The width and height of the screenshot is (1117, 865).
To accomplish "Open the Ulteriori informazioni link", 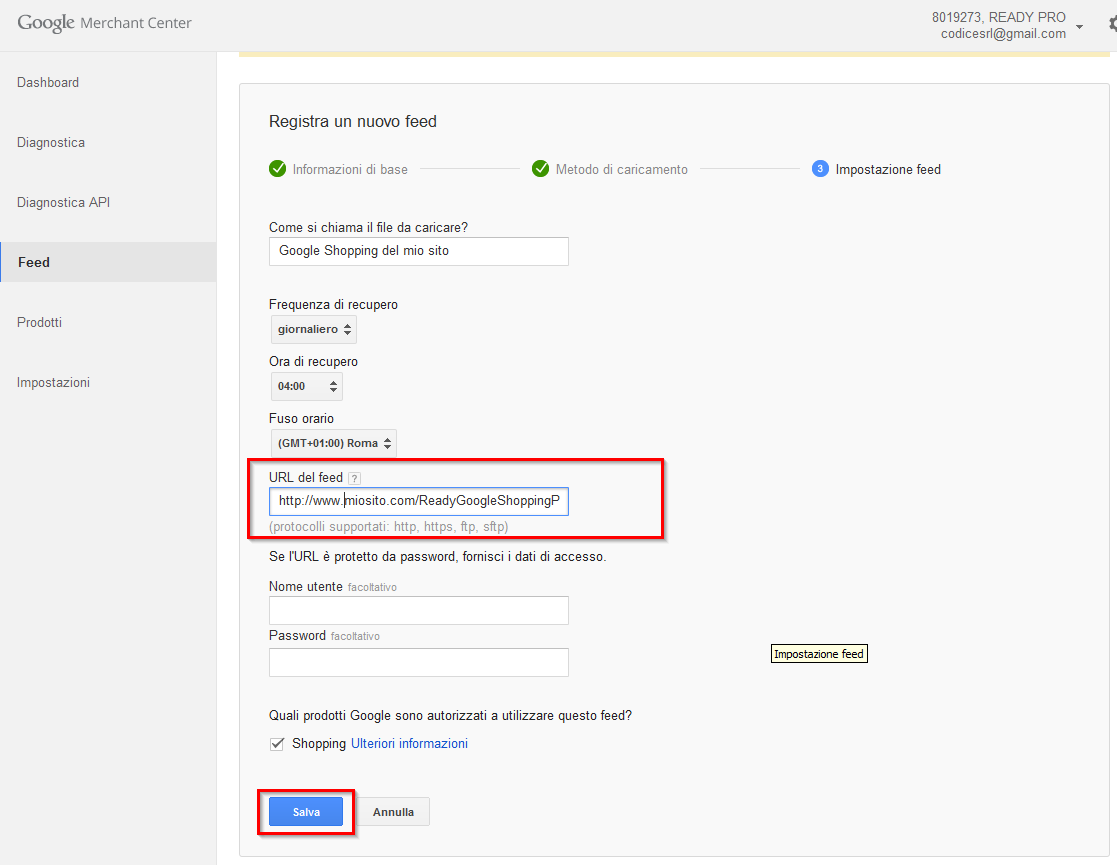I will click(410, 743).
